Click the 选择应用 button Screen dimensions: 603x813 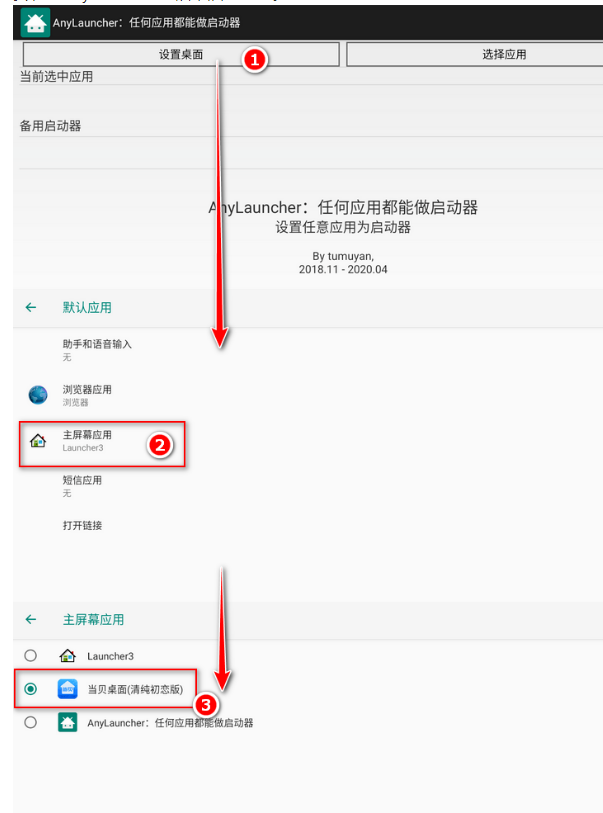pyautogui.click(x=474, y=54)
